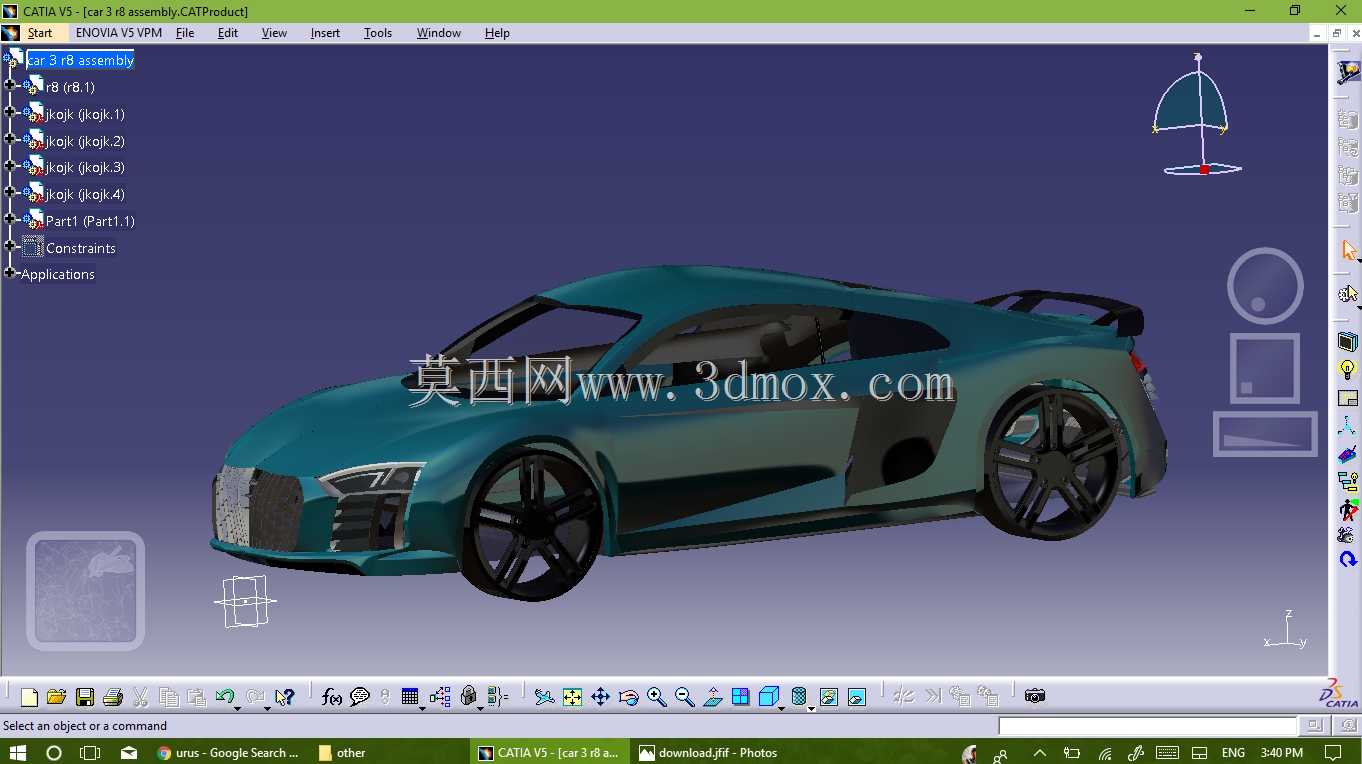Select the Rotate view tool
Screen dimensions: 1362x764
coord(628,697)
